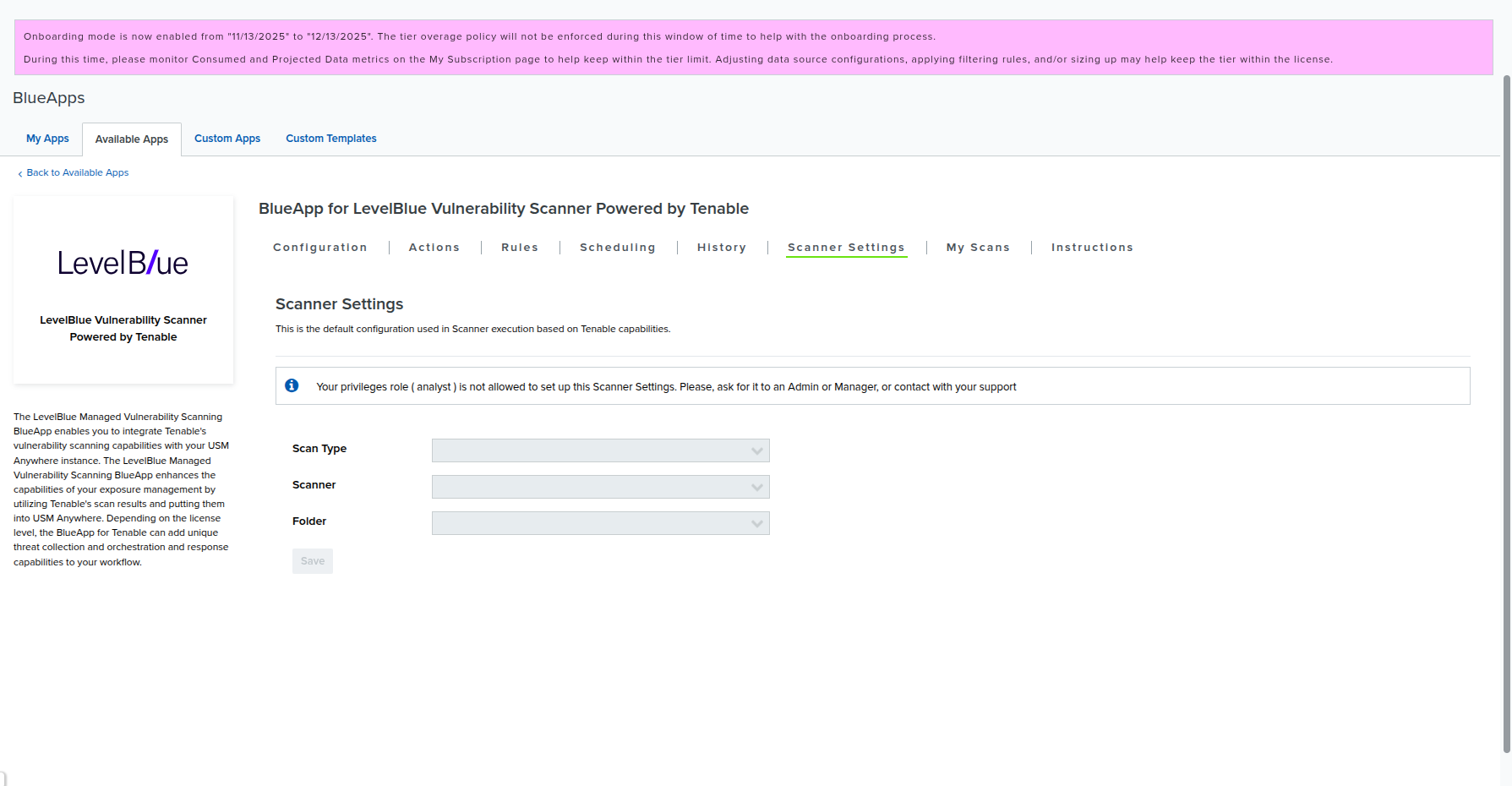The width and height of the screenshot is (1512, 786).
Task: Show the Instructions section
Action: coord(1092,248)
